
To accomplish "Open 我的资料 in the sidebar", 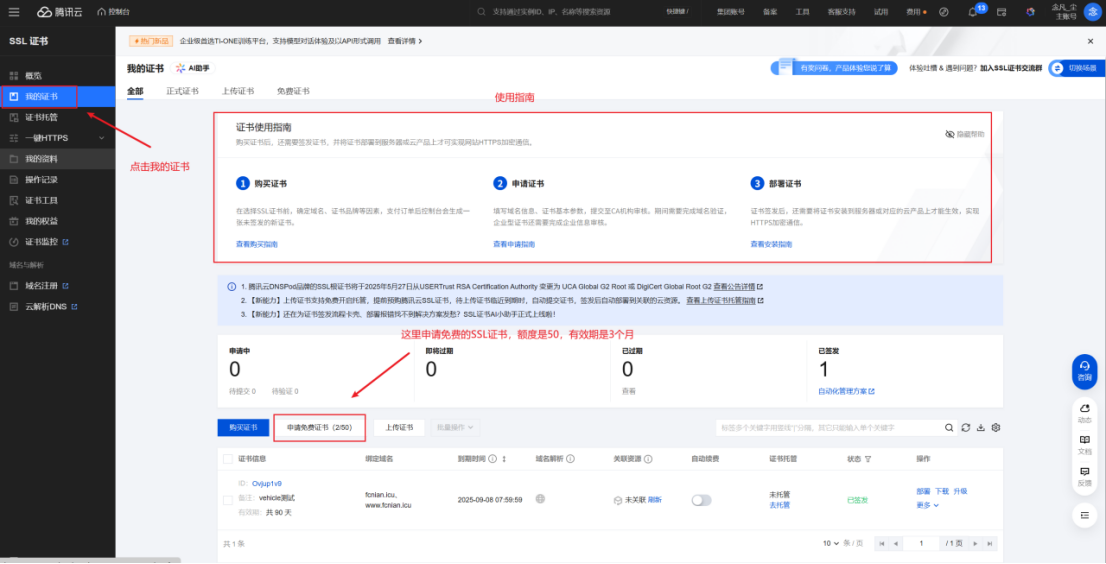I will 58,159.
